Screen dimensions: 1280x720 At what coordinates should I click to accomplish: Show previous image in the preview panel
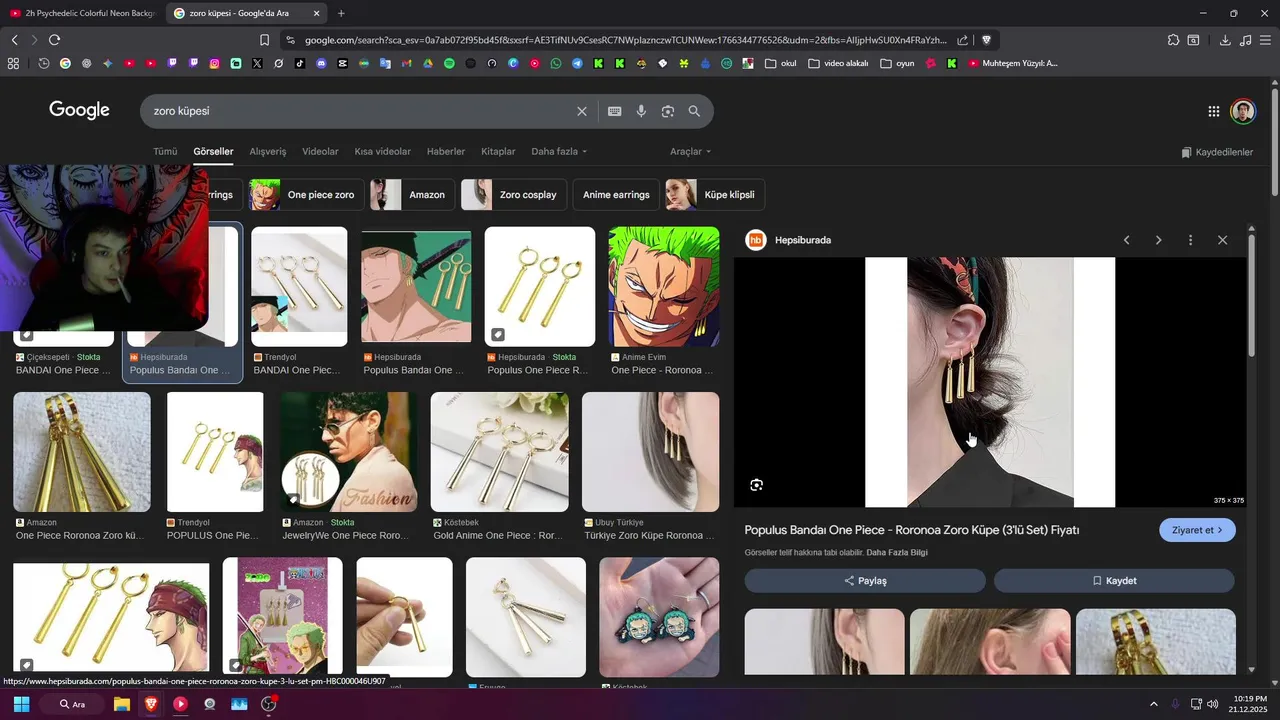[x=1126, y=240]
